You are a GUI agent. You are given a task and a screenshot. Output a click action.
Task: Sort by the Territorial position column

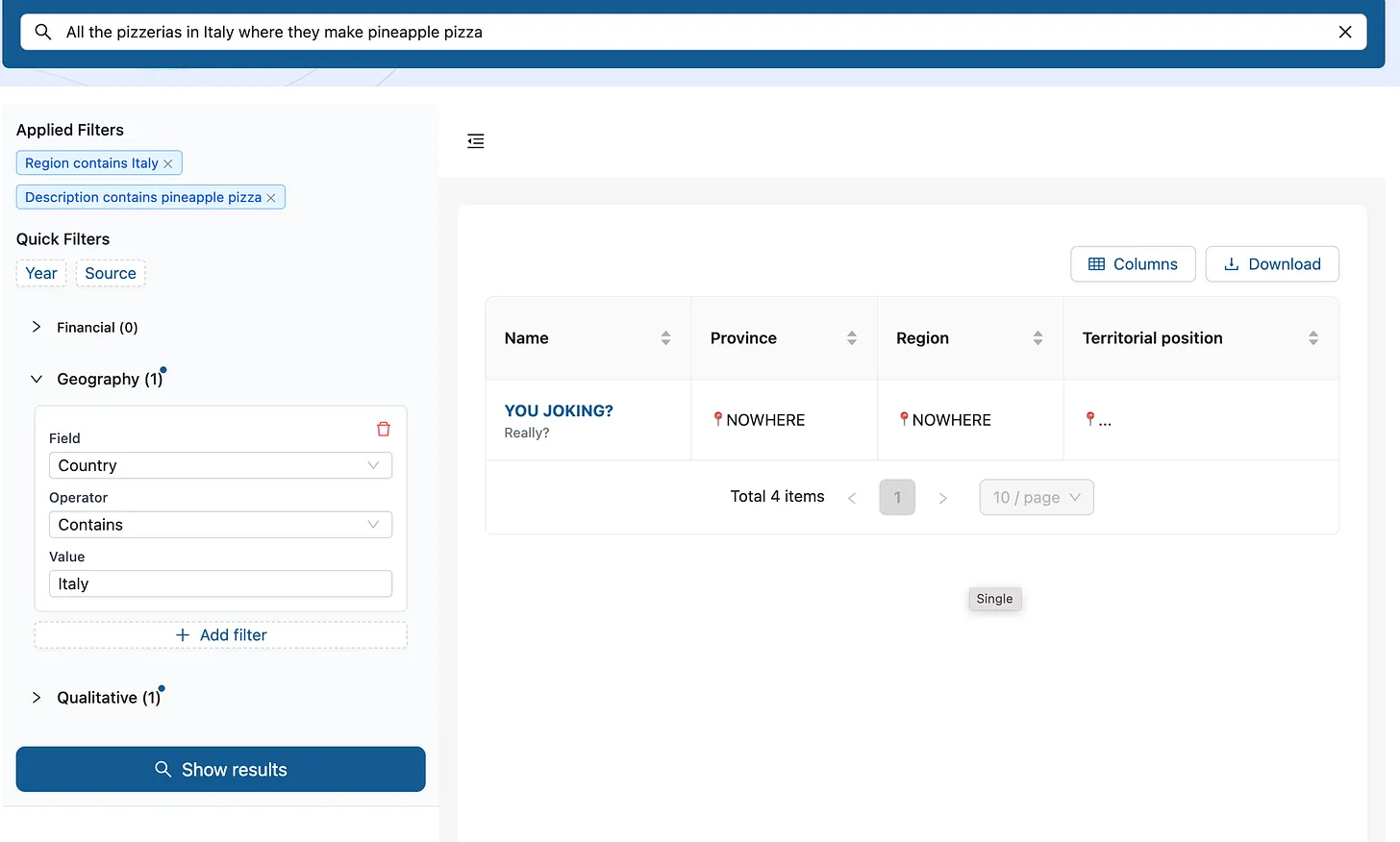[x=1312, y=338]
